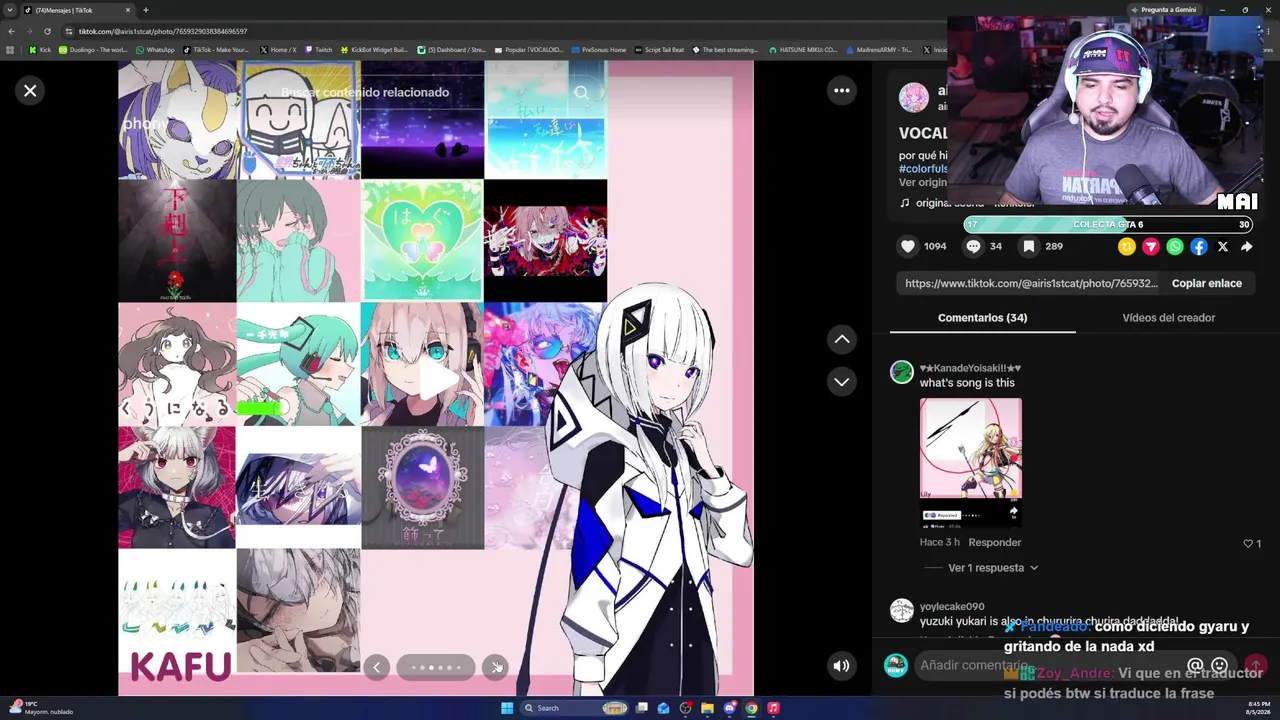Mute the post sound with the speaker icon
The height and width of the screenshot is (720, 1280).
[842, 666]
